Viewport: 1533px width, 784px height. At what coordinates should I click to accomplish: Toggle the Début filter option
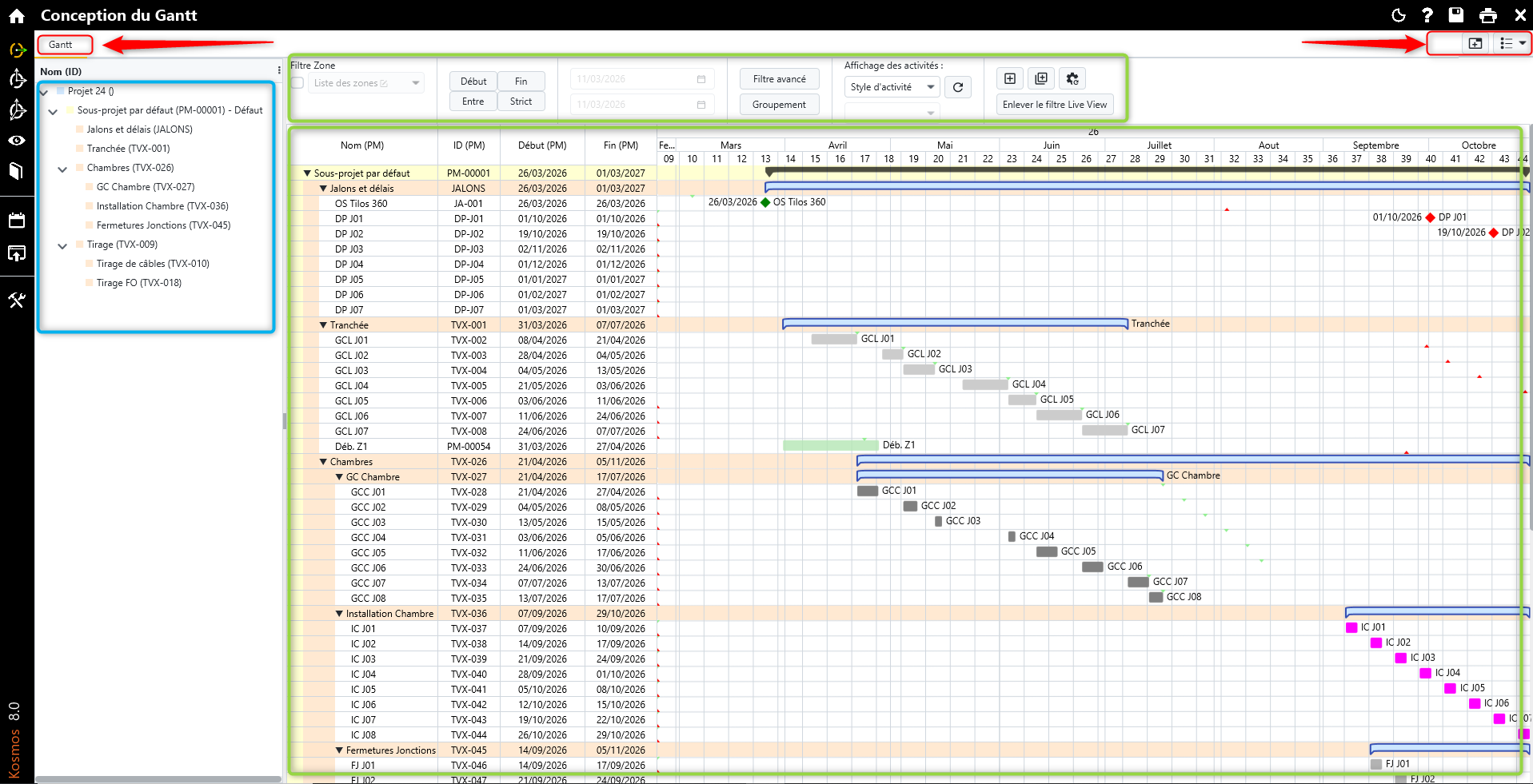click(473, 82)
